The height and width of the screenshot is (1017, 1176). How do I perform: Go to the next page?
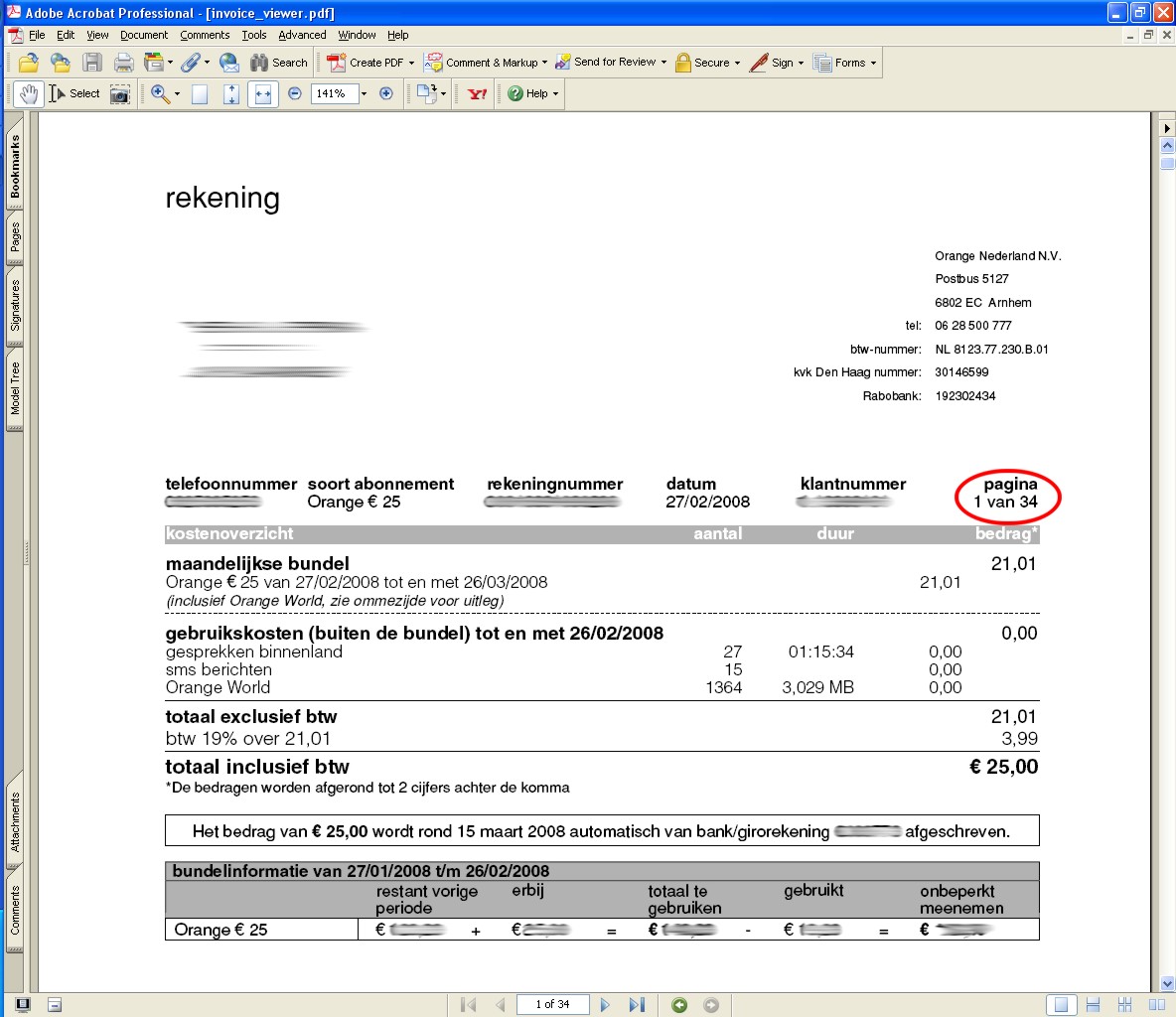605,1005
